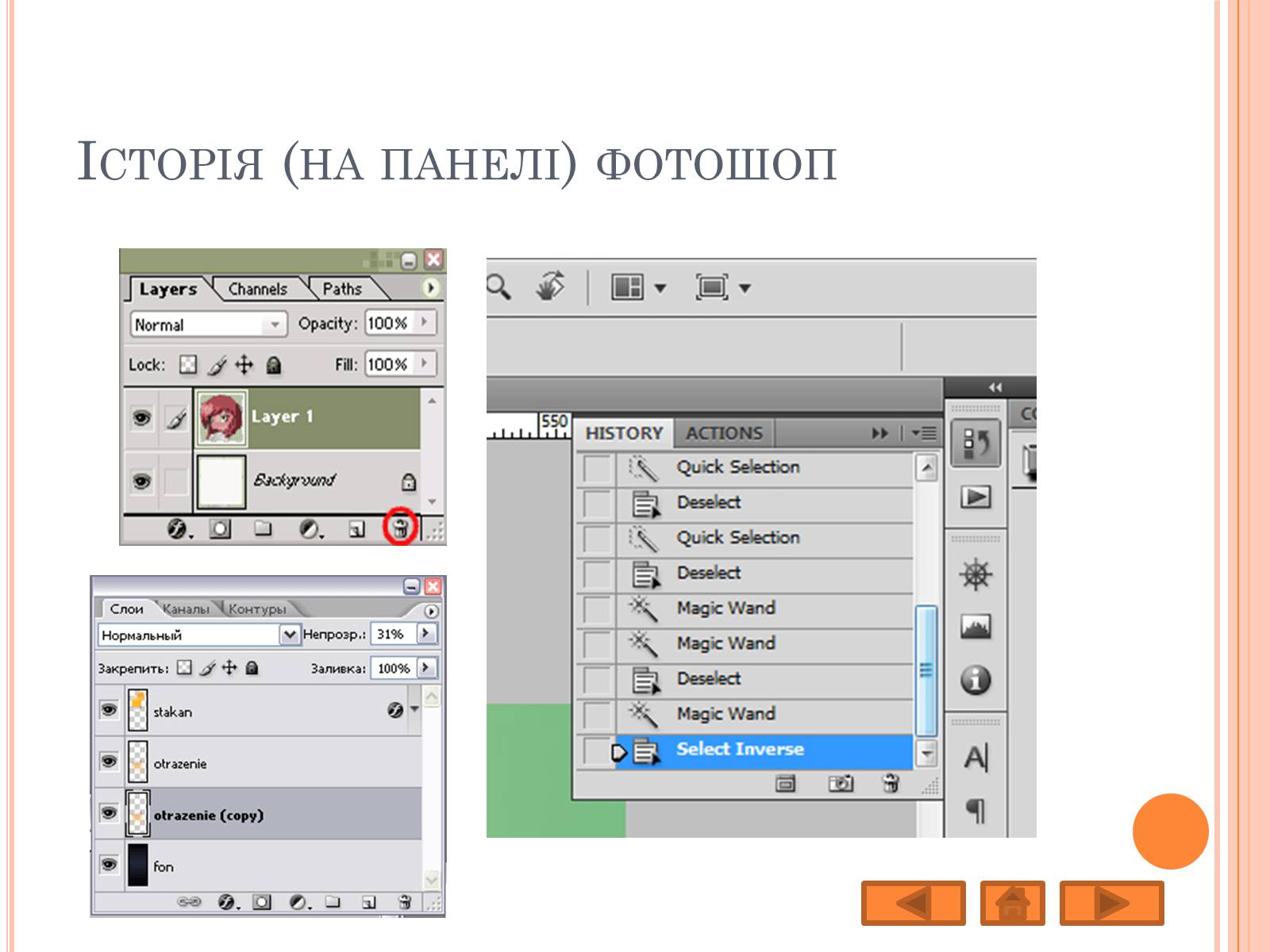Open Заливка 100% slider arrow
This screenshot has height=952, width=1270.
point(426,667)
